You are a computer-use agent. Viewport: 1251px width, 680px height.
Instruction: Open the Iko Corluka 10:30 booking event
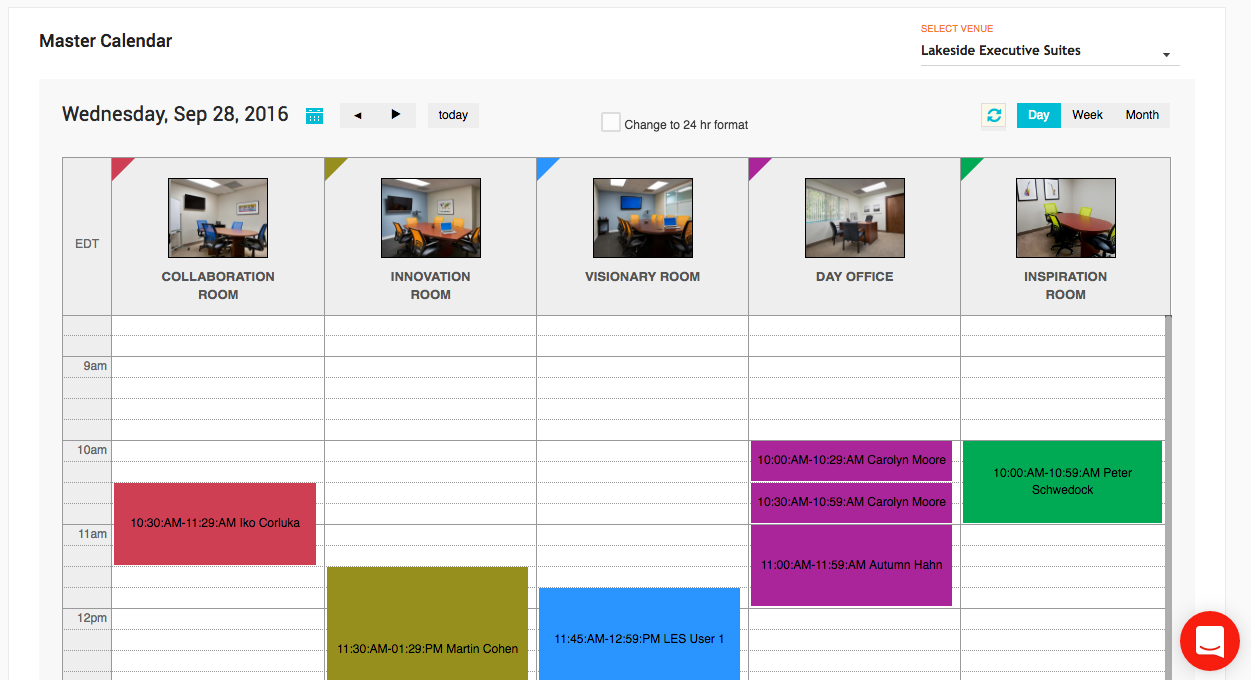(214, 523)
